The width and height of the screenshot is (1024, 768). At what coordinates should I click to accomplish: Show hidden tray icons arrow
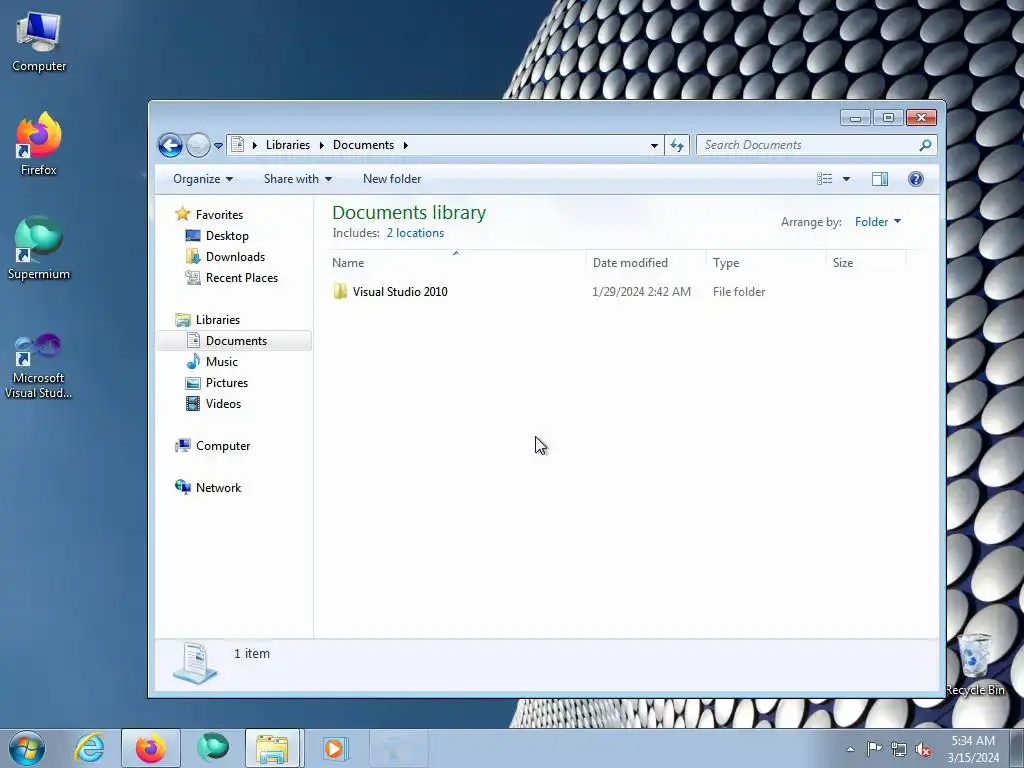[x=850, y=749]
